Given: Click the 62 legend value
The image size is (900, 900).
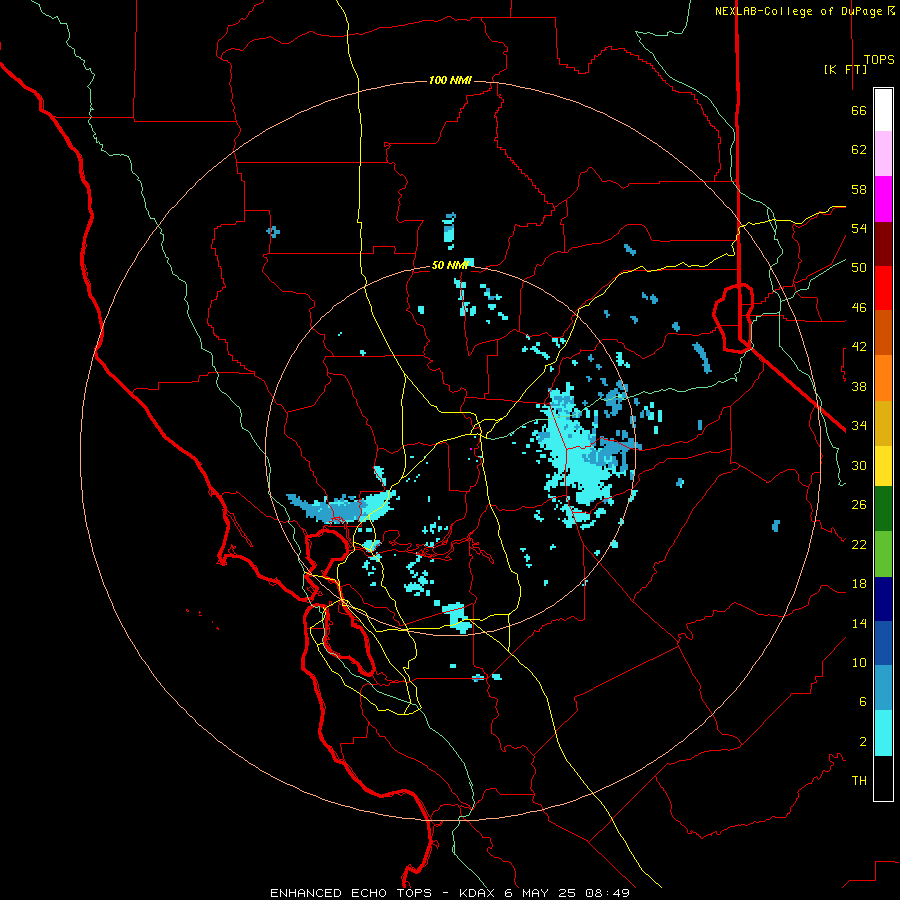Looking at the screenshot, I should 859,150.
